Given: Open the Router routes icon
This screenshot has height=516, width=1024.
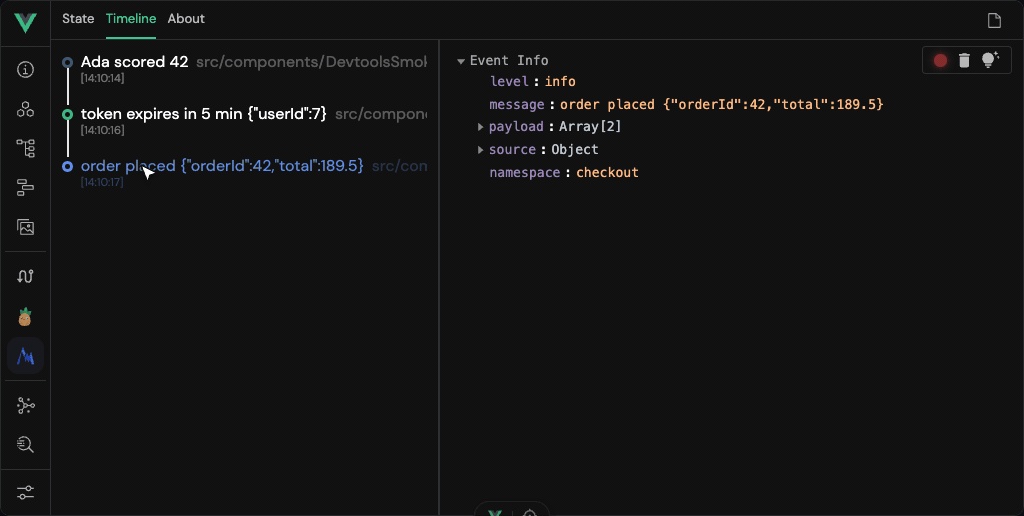Looking at the screenshot, I should pyautogui.click(x=25, y=276).
